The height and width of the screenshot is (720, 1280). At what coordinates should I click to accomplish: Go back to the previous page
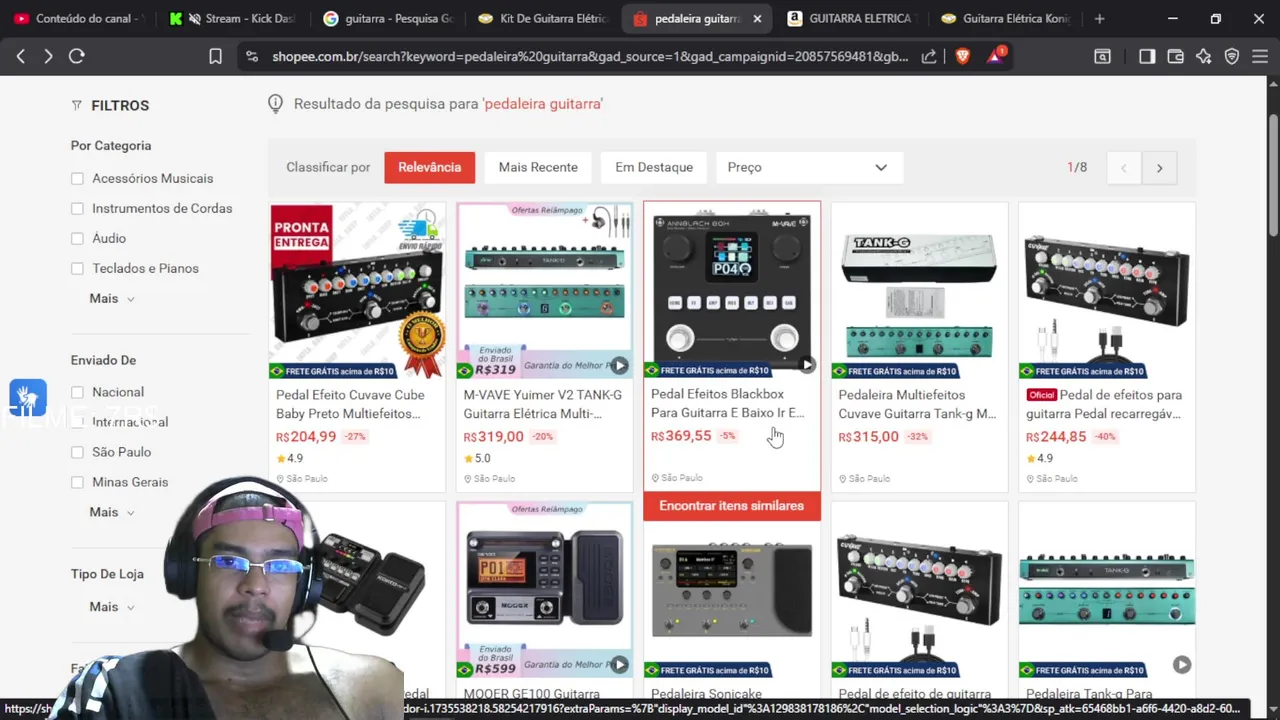click(21, 57)
